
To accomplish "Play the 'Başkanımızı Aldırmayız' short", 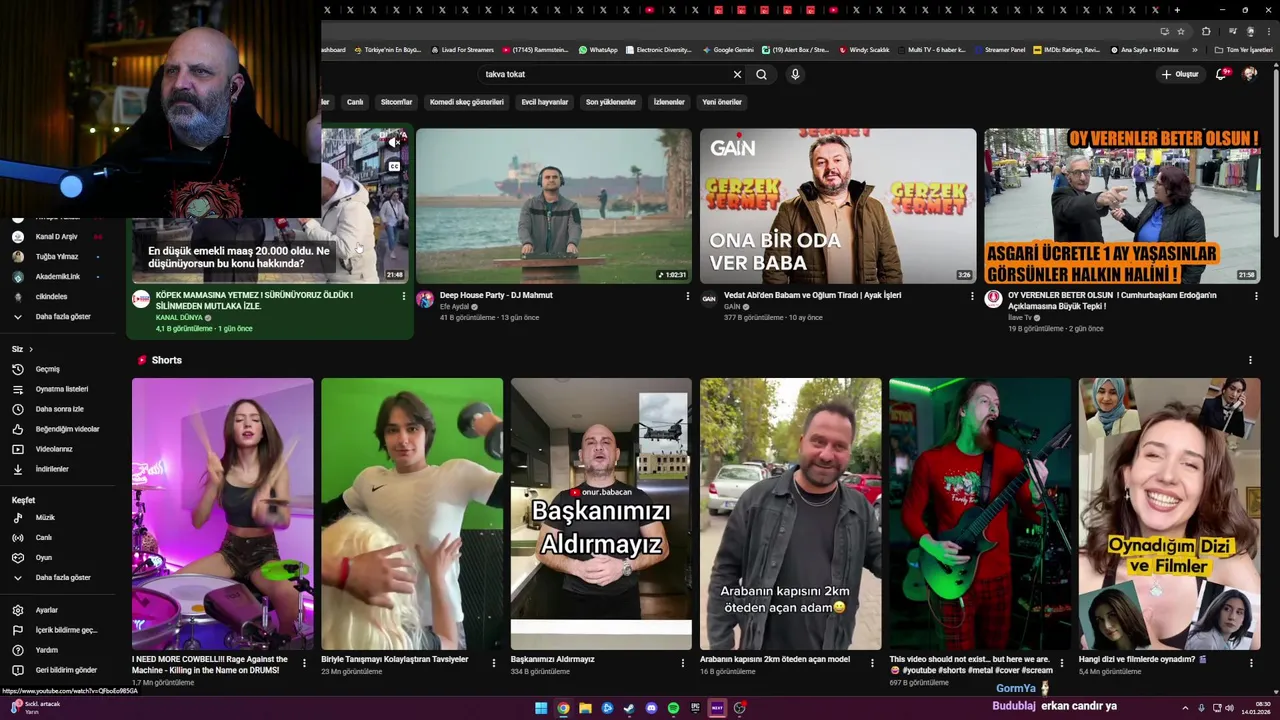I will 601,514.
